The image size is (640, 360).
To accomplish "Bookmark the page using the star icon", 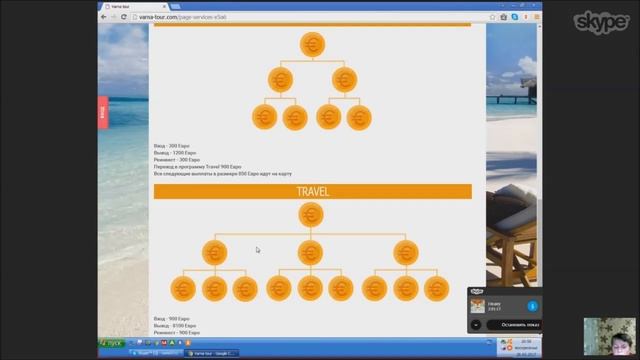I will point(492,17).
